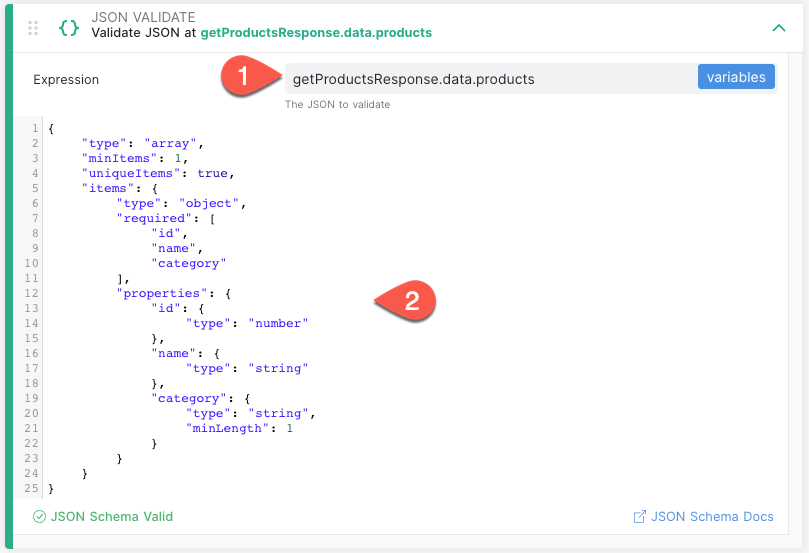Click the "JSON Schema Valid" status text
809x553 pixels.
click(x=111, y=516)
